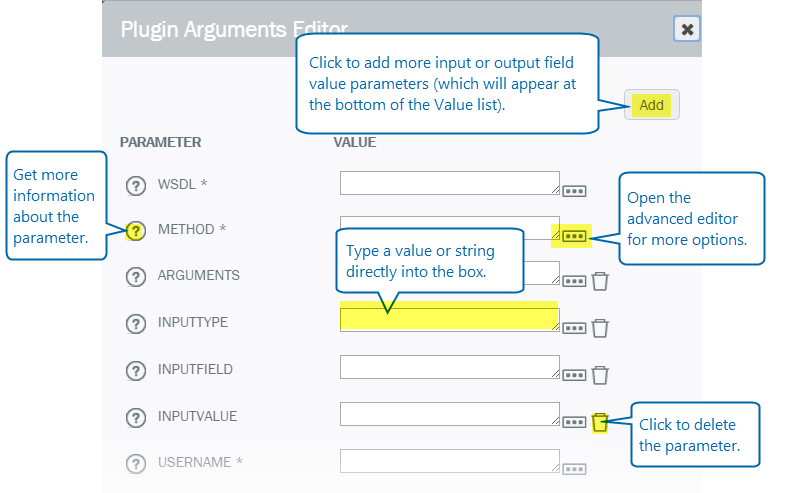Focus the INPUTFIELD value text box

pyautogui.click(x=449, y=367)
